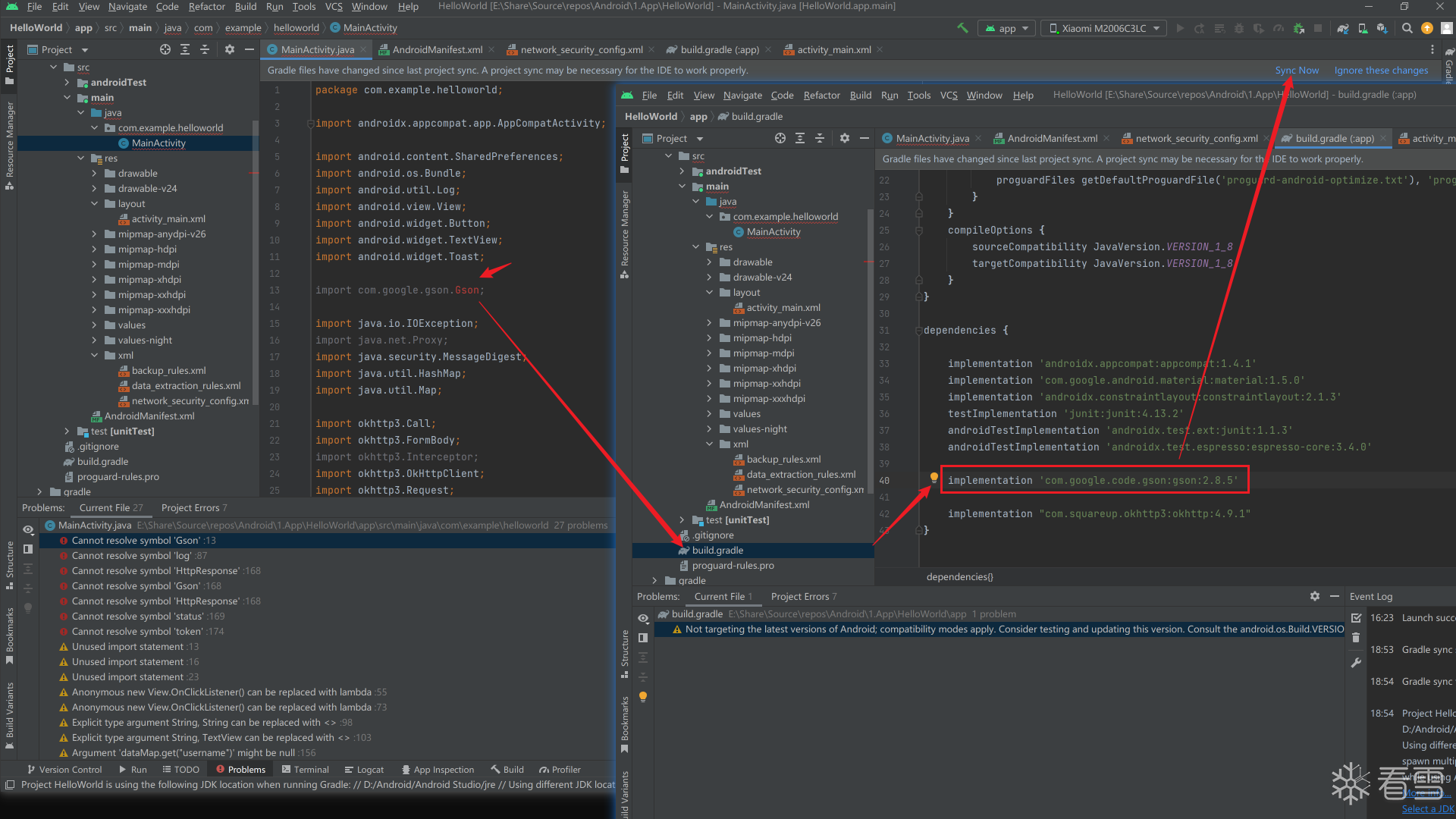The width and height of the screenshot is (1456, 819).
Task: Open the Gradle tool window elephant icon
Action: click(x=1449, y=51)
